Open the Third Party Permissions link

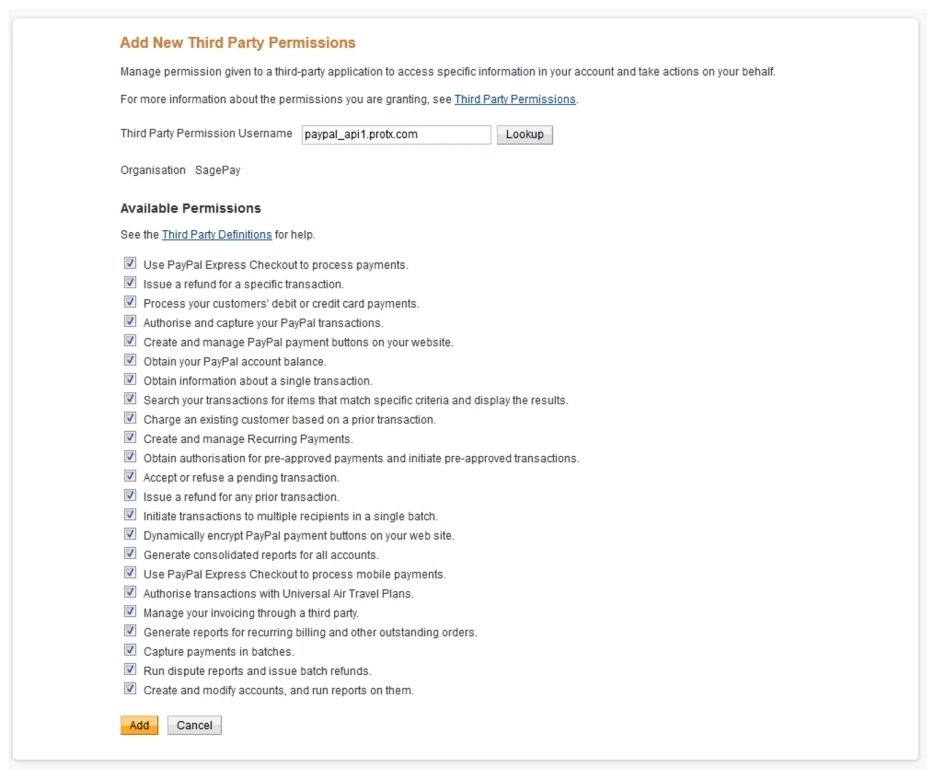pyautogui.click(x=515, y=99)
